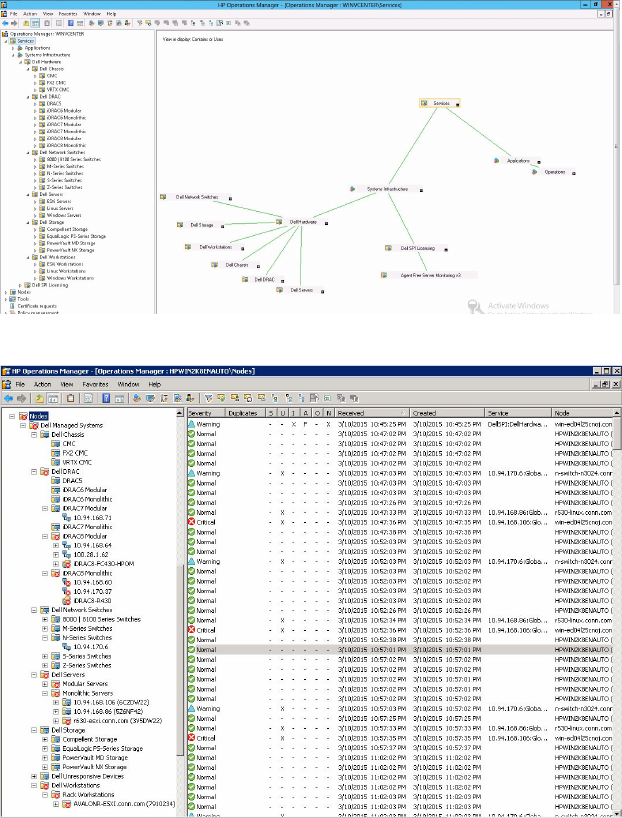Screen dimensions: 622x818
Task: Click Dell Storage node in service map
Action: click(201, 225)
